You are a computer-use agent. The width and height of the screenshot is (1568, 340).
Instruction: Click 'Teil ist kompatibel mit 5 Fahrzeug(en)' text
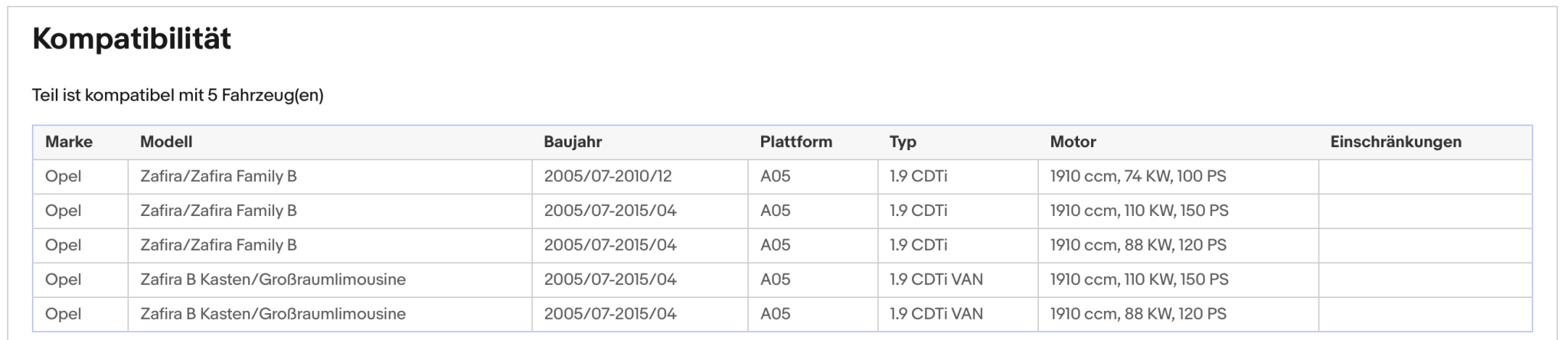pos(178,96)
